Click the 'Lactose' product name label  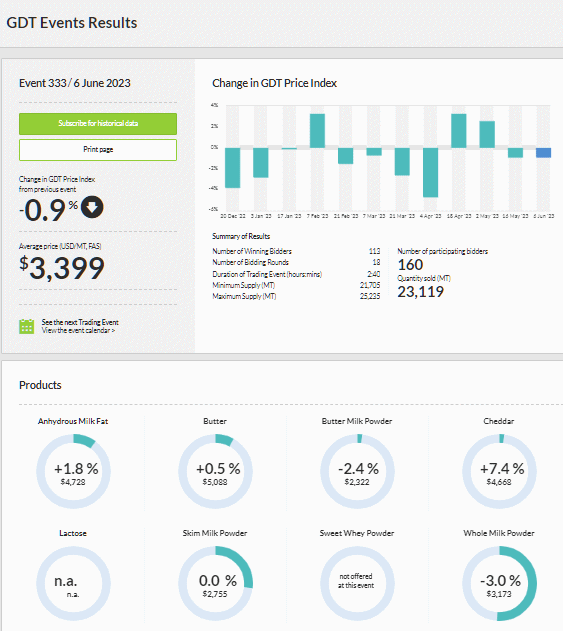point(73,533)
